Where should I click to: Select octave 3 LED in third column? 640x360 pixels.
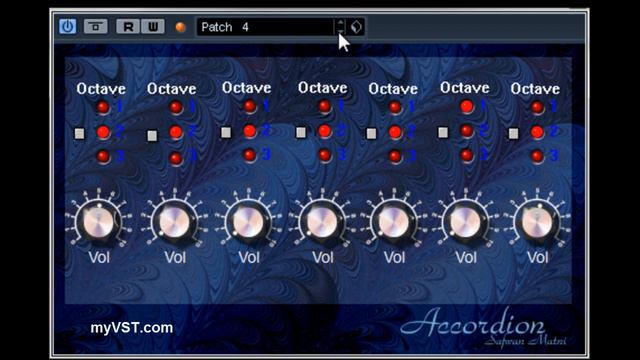pyautogui.click(x=250, y=155)
